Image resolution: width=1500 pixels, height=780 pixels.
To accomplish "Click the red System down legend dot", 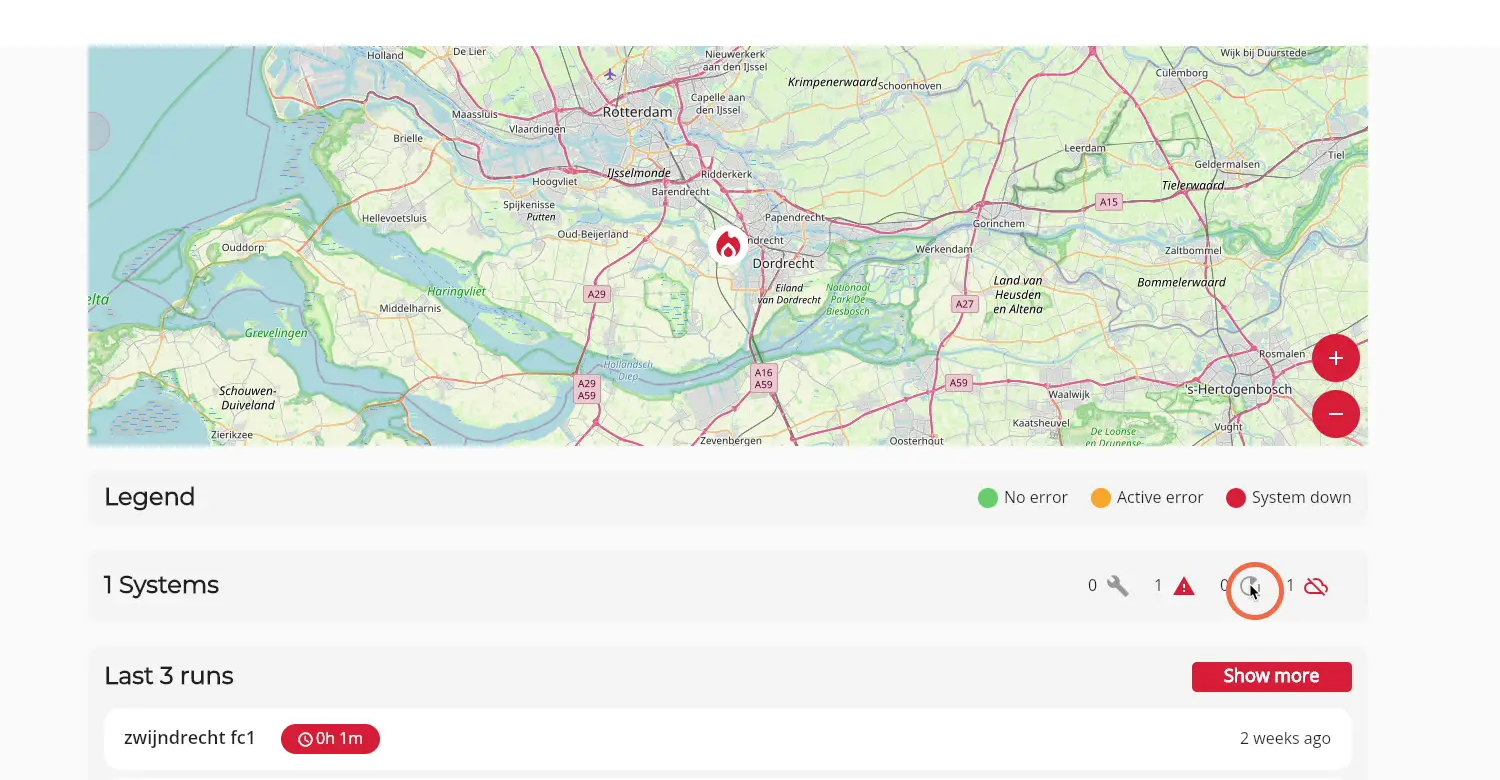I will pyautogui.click(x=1236, y=498).
